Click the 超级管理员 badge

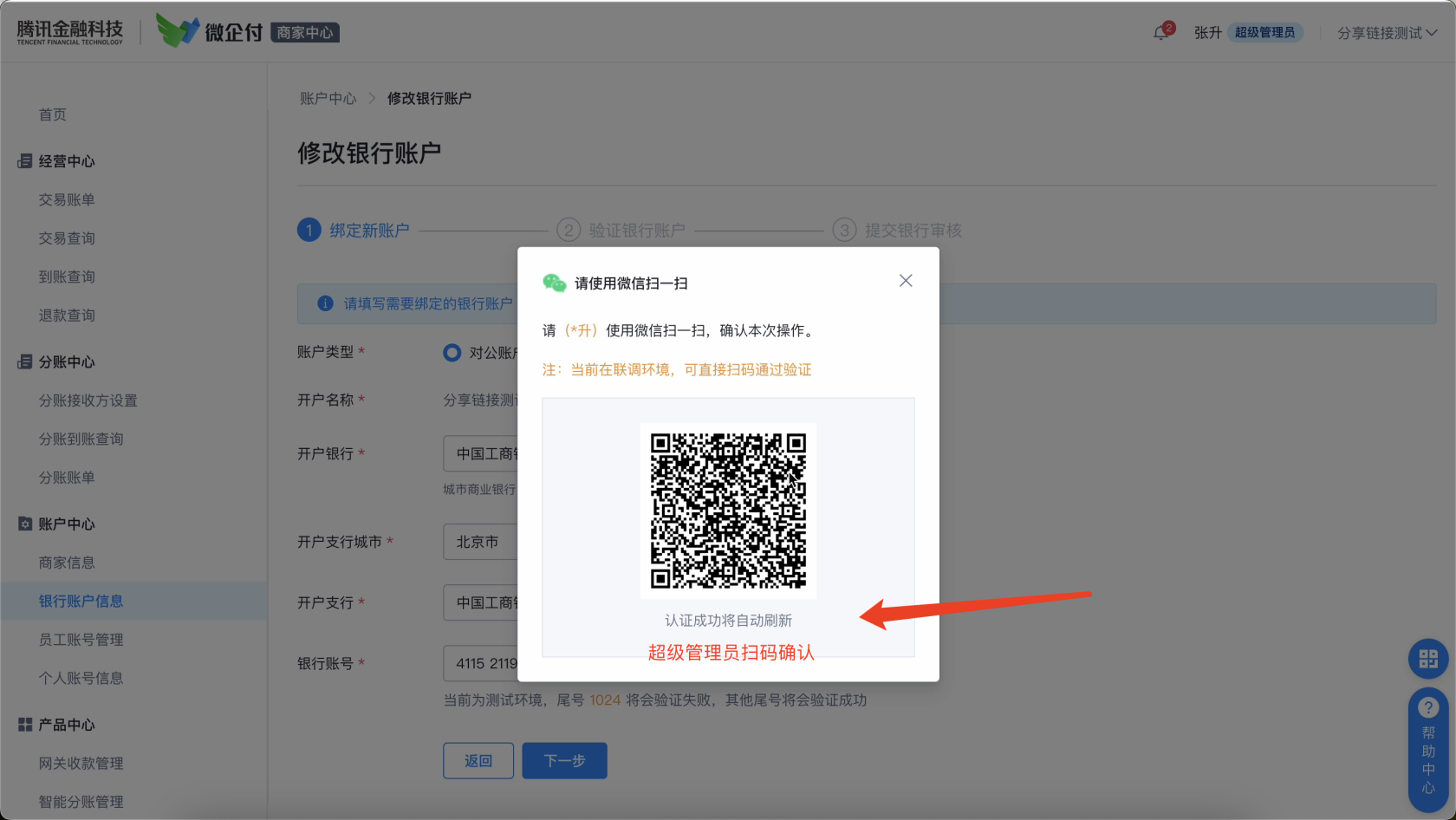(1264, 33)
